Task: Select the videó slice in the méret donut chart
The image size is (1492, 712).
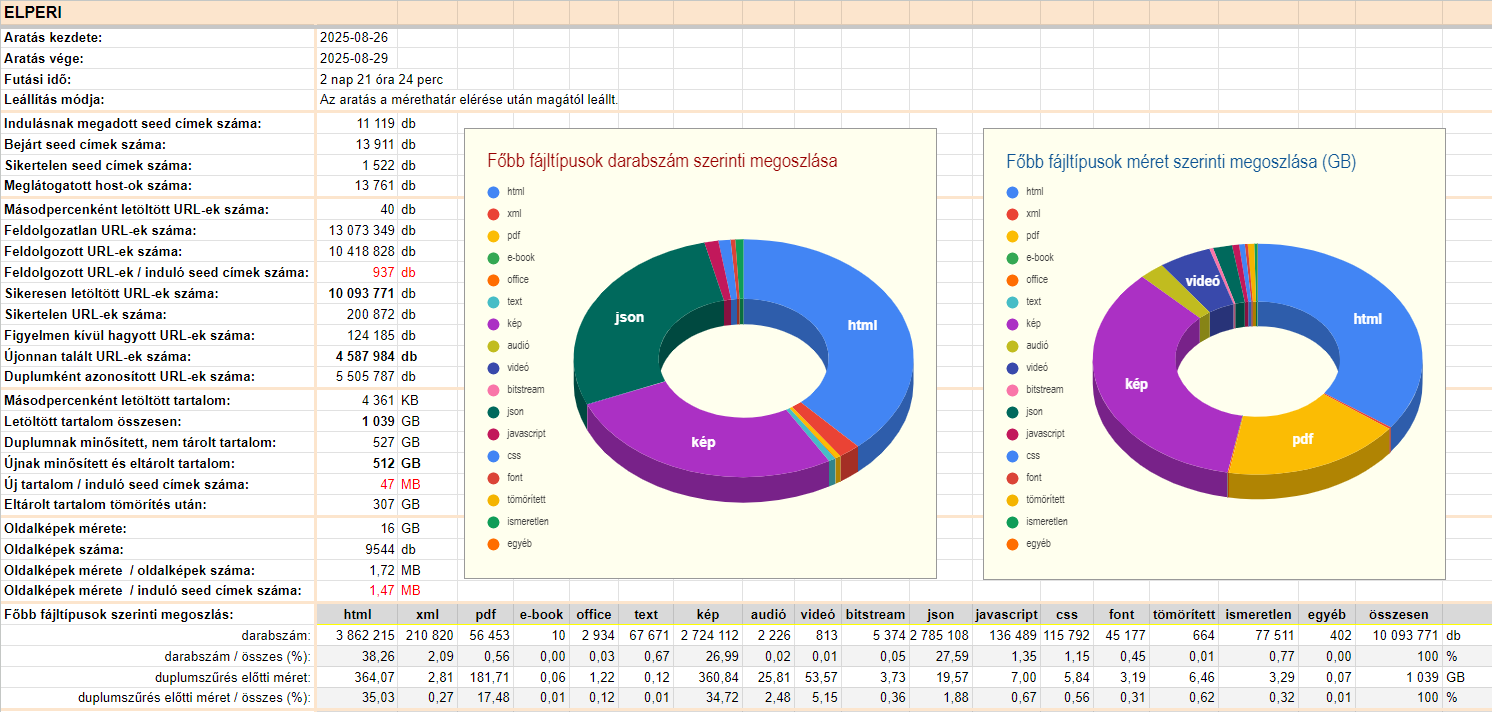Action: coord(1202,282)
